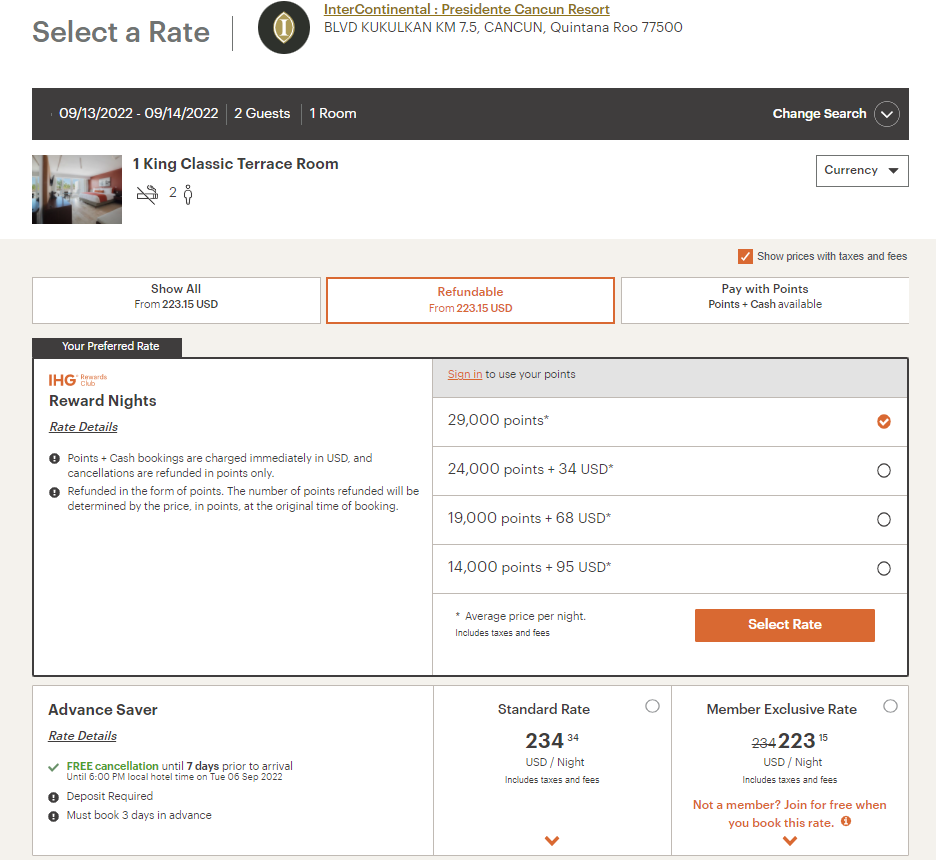Switch to the Show All tab
The height and width of the screenshot is (860, 936).
(176, 300)
